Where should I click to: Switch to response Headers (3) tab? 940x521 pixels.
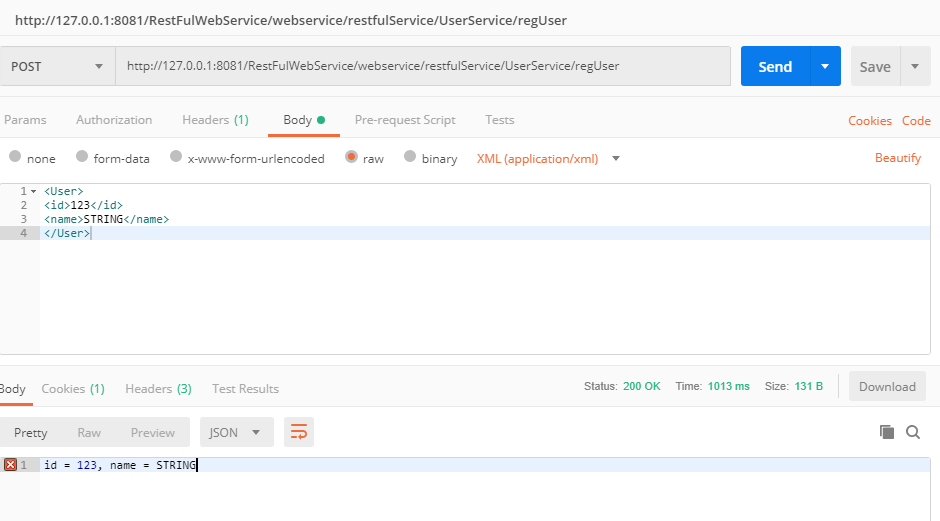pos(158,388)
